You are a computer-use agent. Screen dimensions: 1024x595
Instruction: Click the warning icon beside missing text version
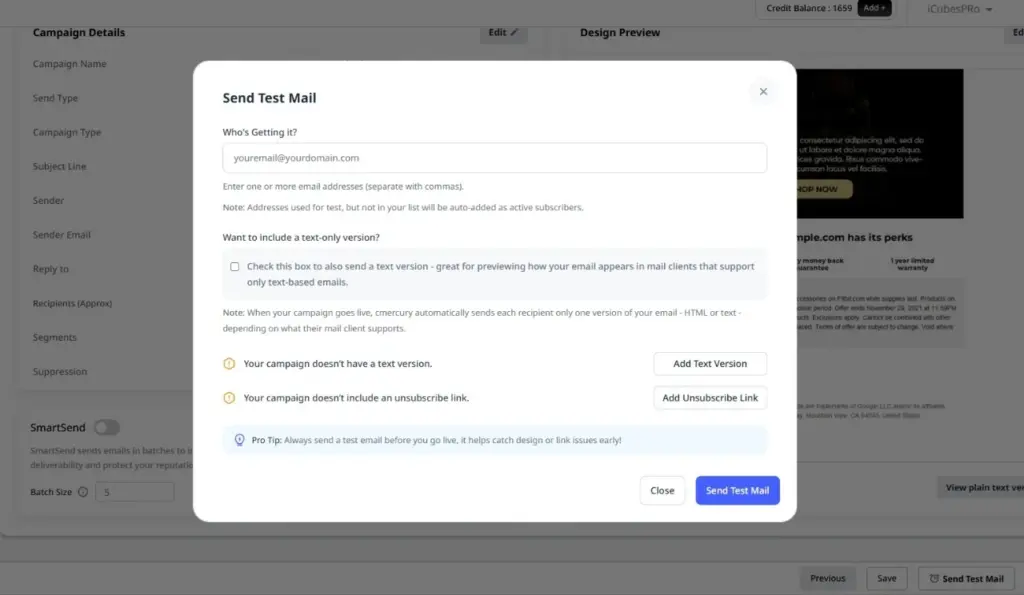[x=229, y=364]
